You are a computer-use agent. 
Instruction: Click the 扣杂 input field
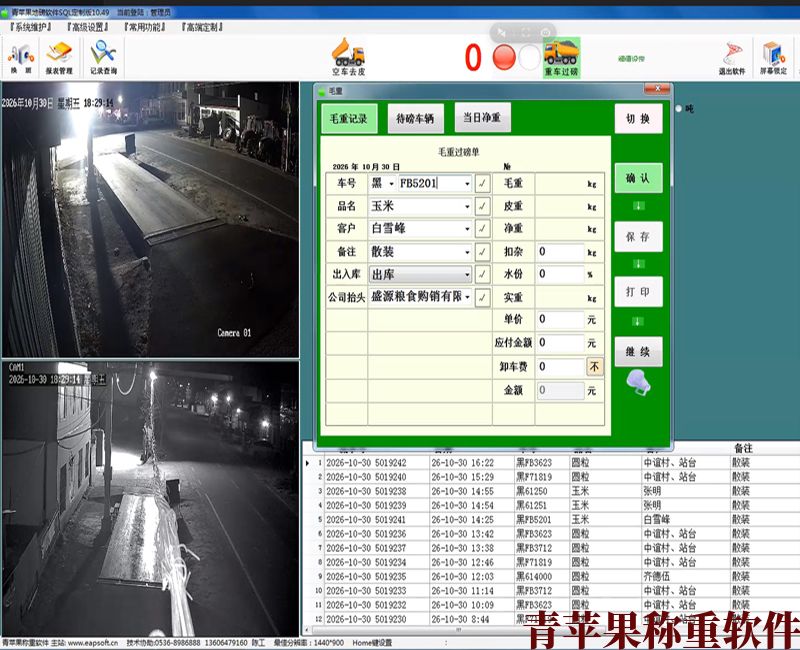(560, 252)
